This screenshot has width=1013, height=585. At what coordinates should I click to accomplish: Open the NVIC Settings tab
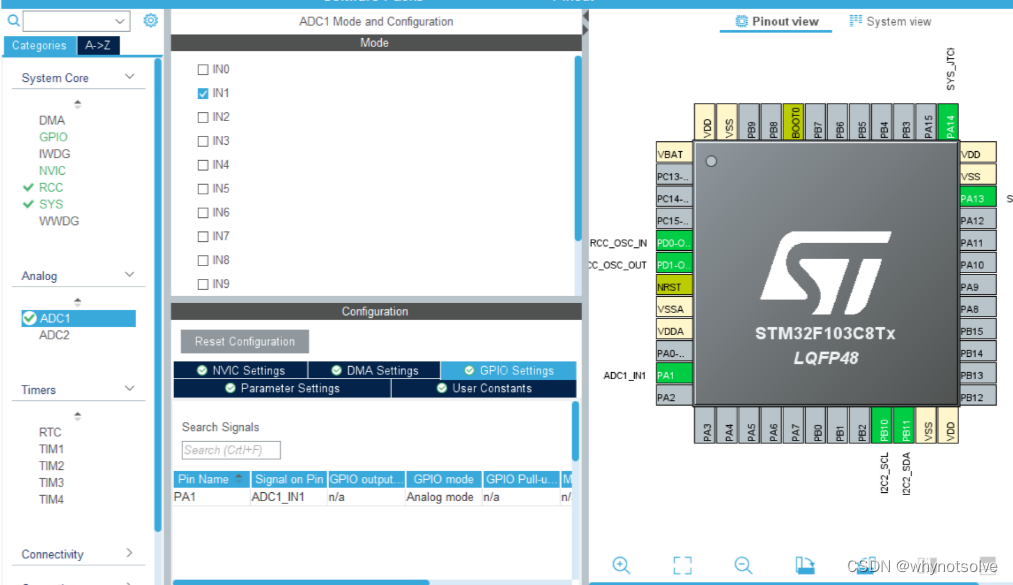click(240, 370)
